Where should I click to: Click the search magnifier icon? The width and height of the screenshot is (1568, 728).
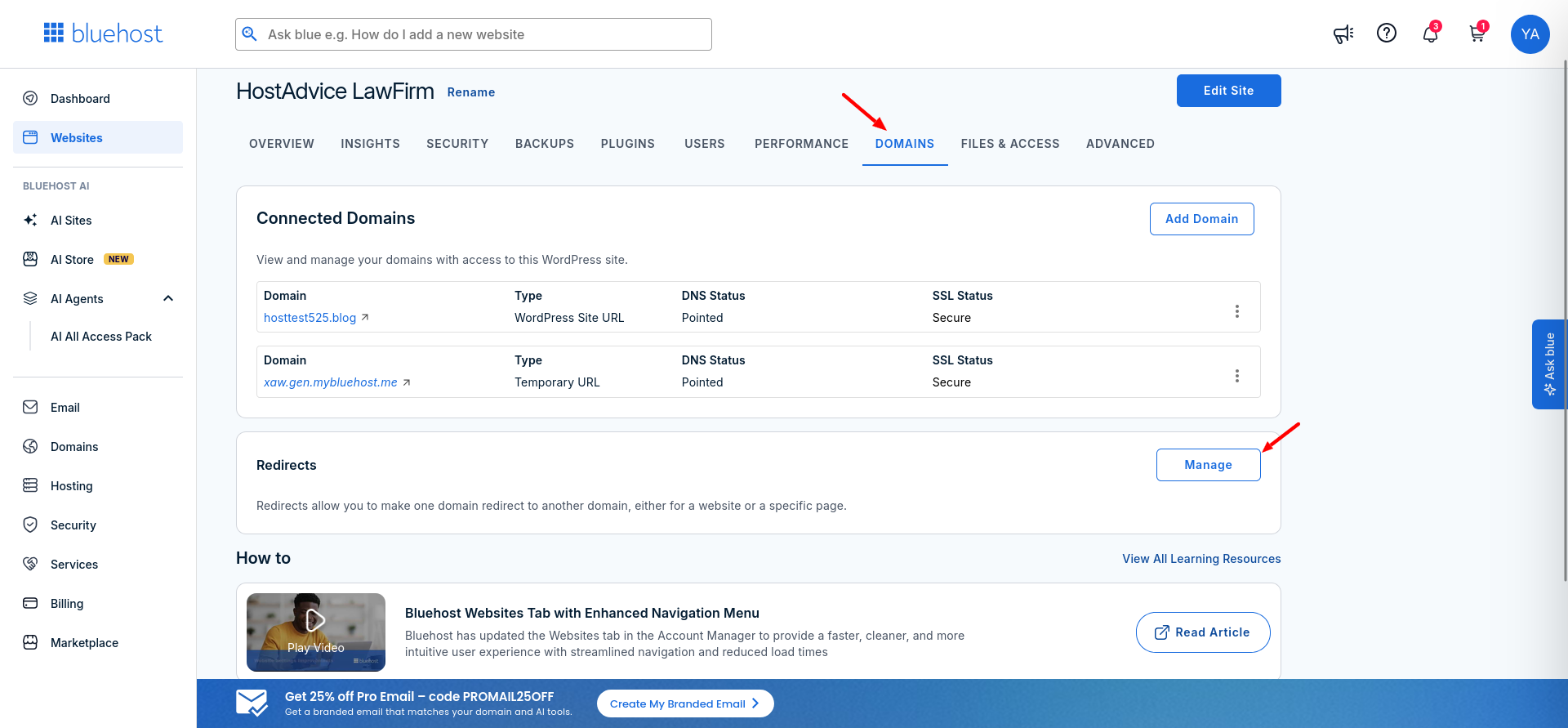tap(250, 33)
